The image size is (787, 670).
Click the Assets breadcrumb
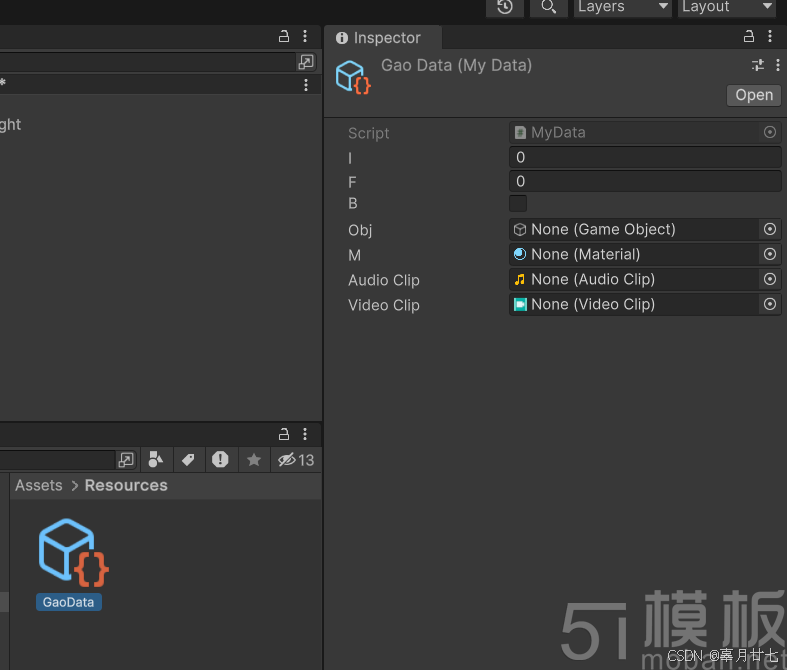click(39, 485)
